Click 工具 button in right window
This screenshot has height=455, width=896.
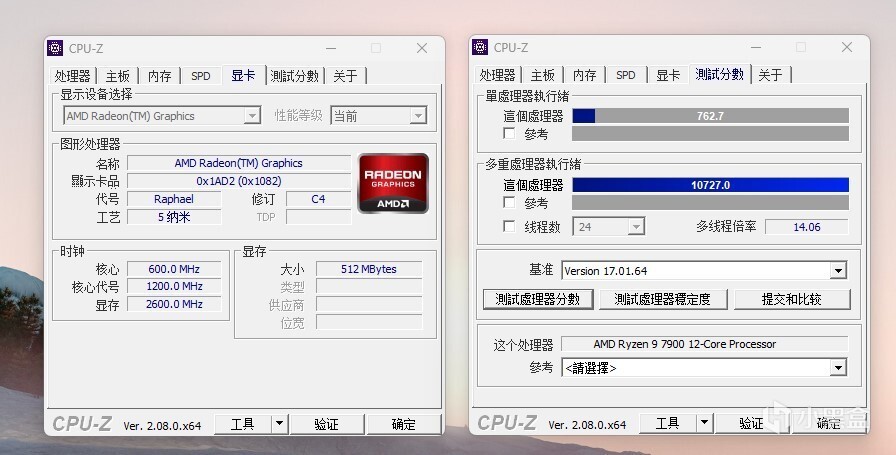click(668, 423)
